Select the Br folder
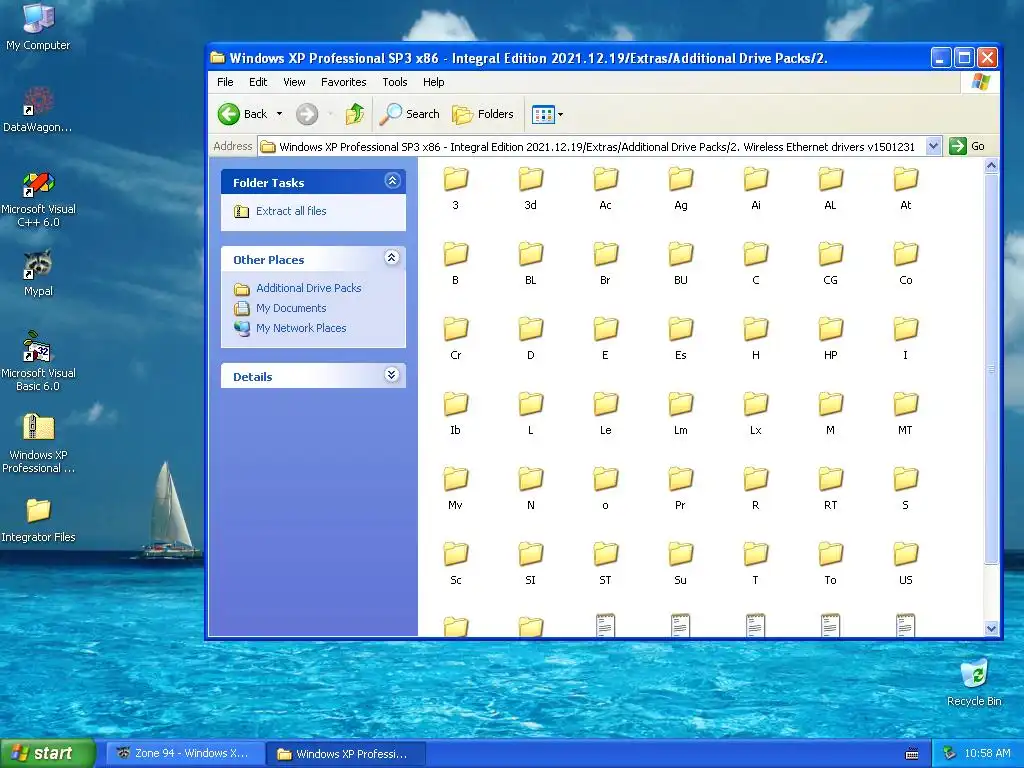Viewport: 1024px width, 768px height. click(605, 263)
